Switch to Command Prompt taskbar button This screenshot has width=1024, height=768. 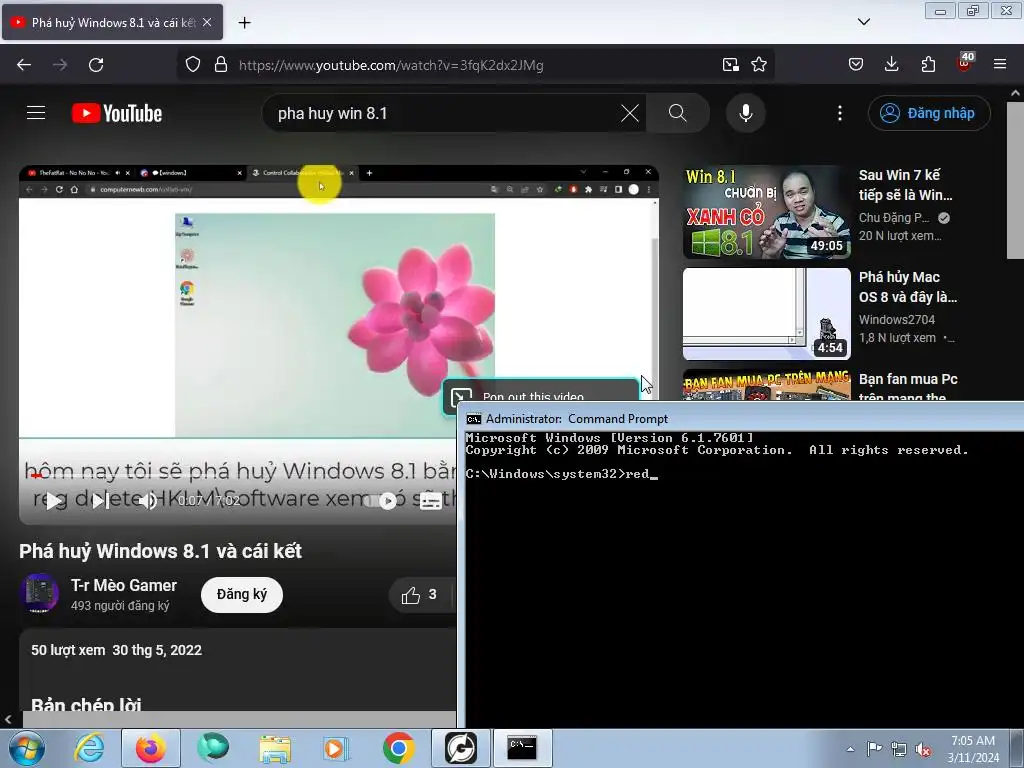pyautogui.click(x=522, y=748)
